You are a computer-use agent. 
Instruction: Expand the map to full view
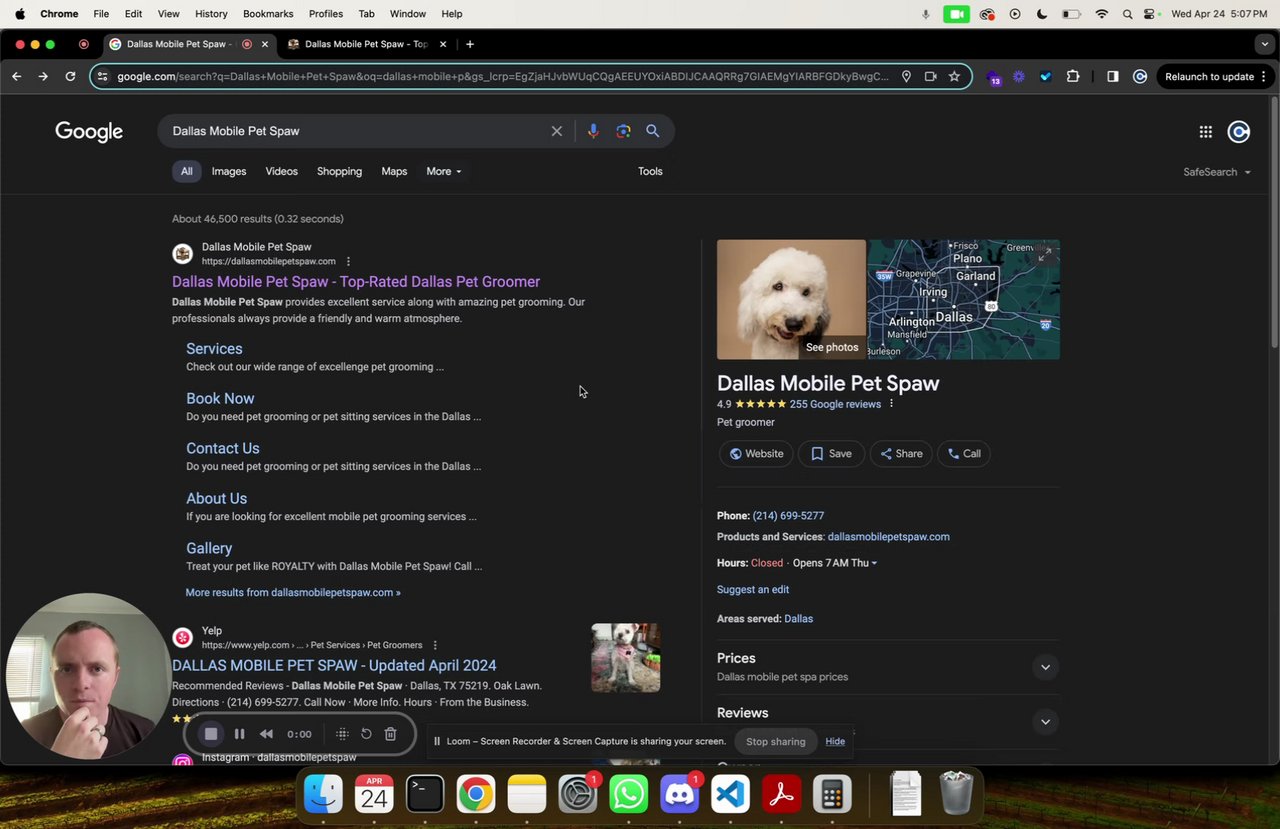pyautogui.click(x=1044, y=255)
